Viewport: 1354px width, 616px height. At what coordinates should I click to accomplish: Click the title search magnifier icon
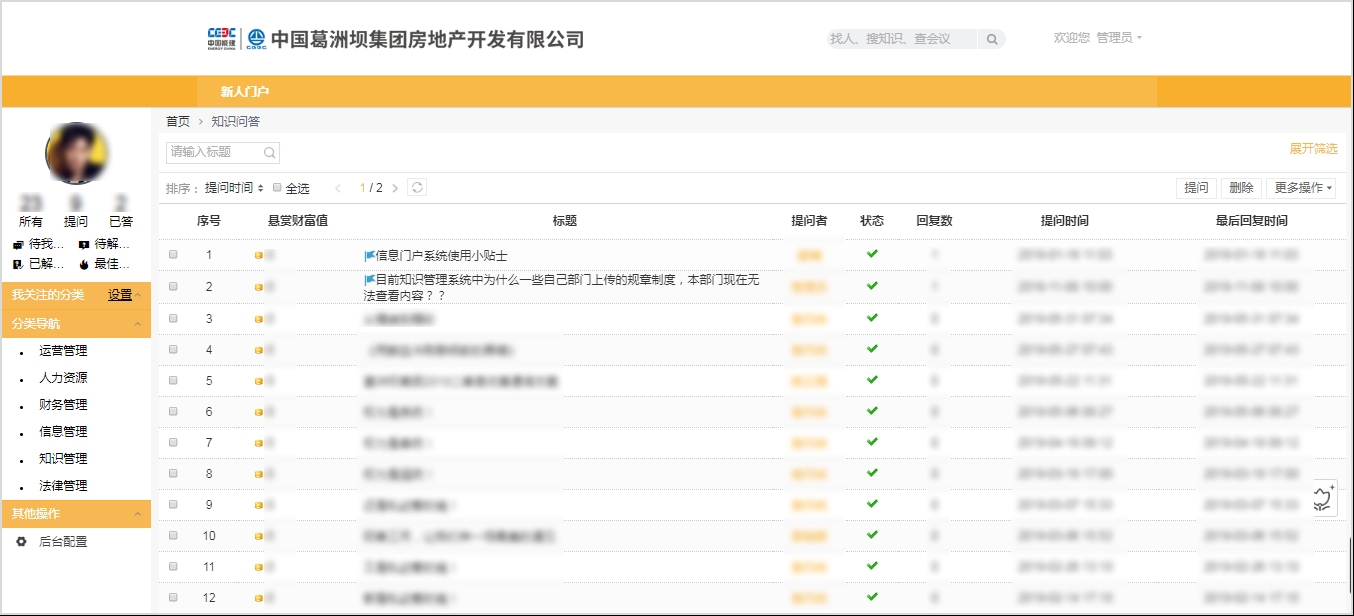pos(269,153)
